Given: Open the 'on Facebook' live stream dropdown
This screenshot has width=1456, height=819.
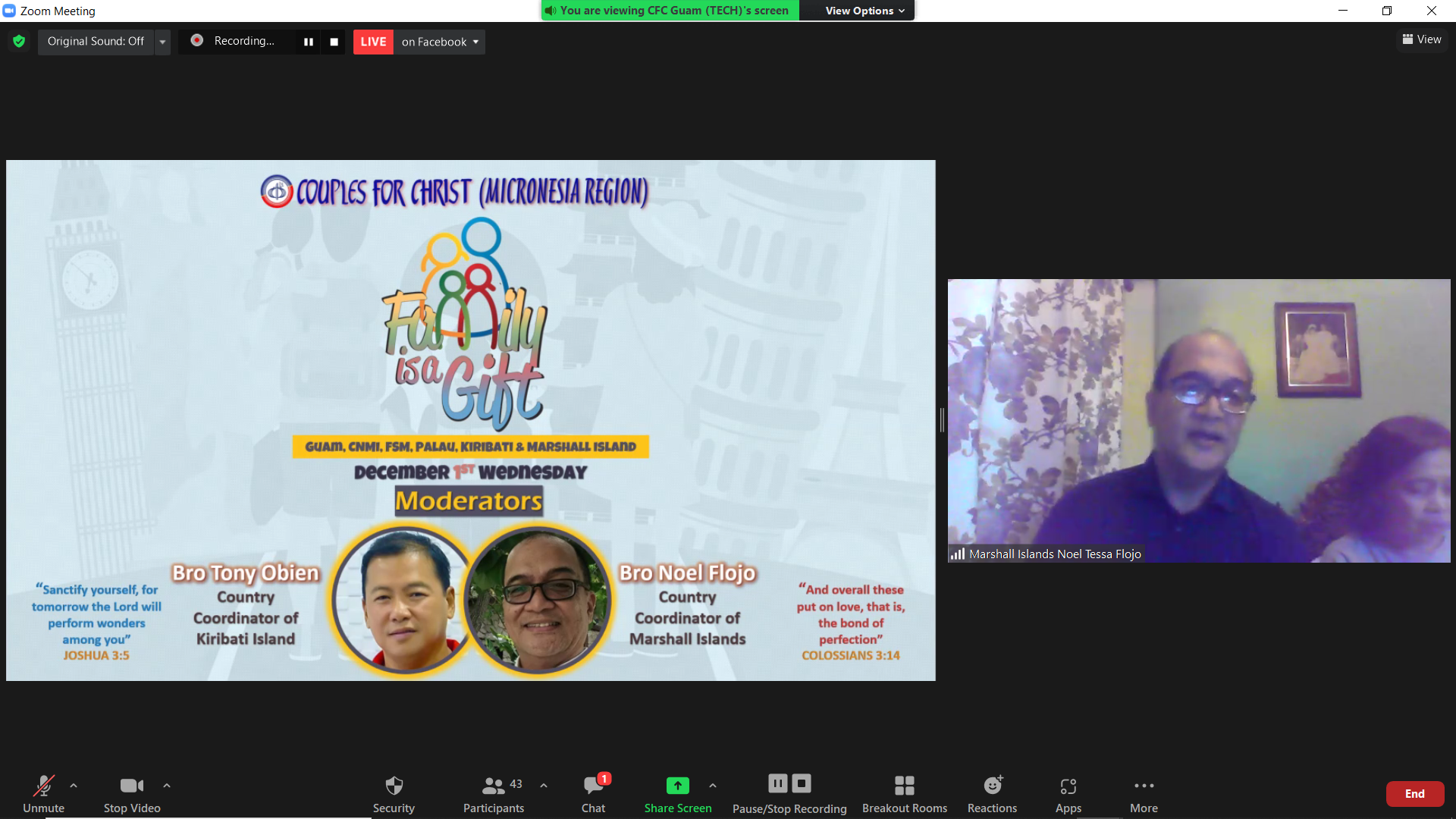Looking at the screenshot, I should (440, 42).
